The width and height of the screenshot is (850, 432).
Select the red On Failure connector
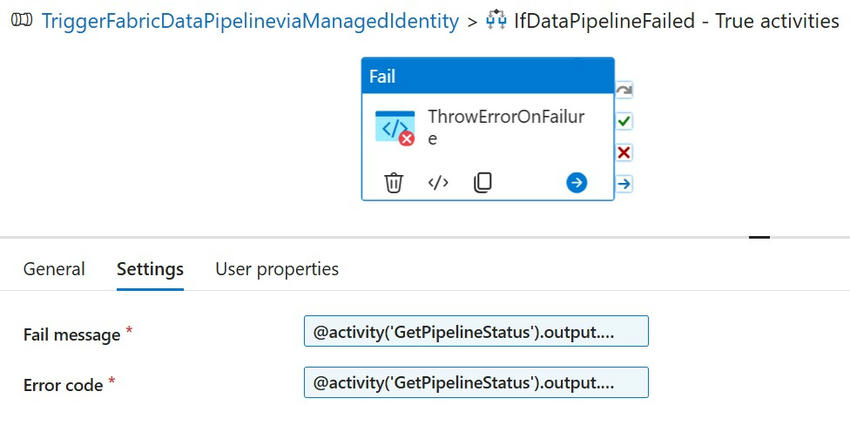(x=624, y=152)
